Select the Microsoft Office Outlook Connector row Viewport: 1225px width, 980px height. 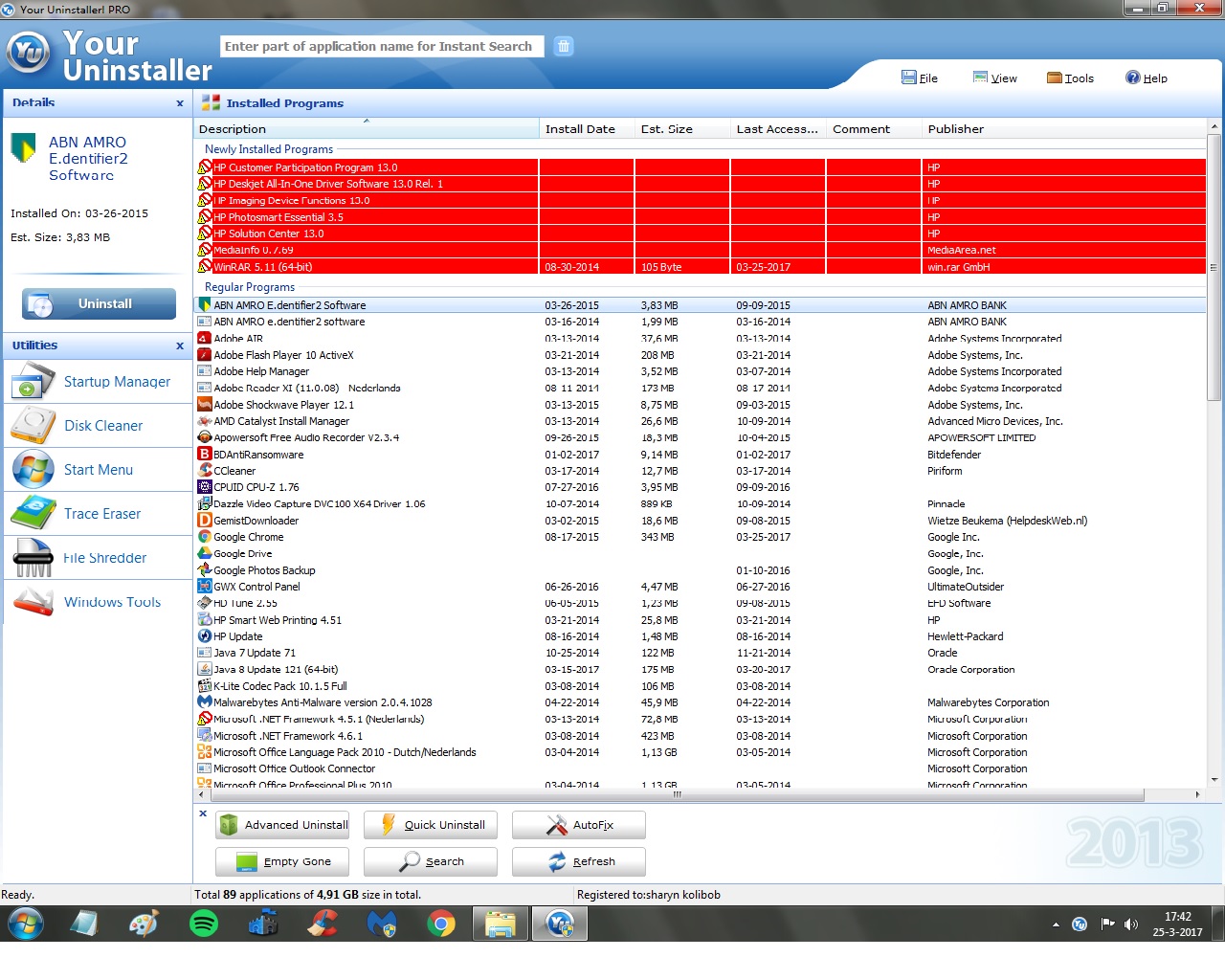point(701,768)
